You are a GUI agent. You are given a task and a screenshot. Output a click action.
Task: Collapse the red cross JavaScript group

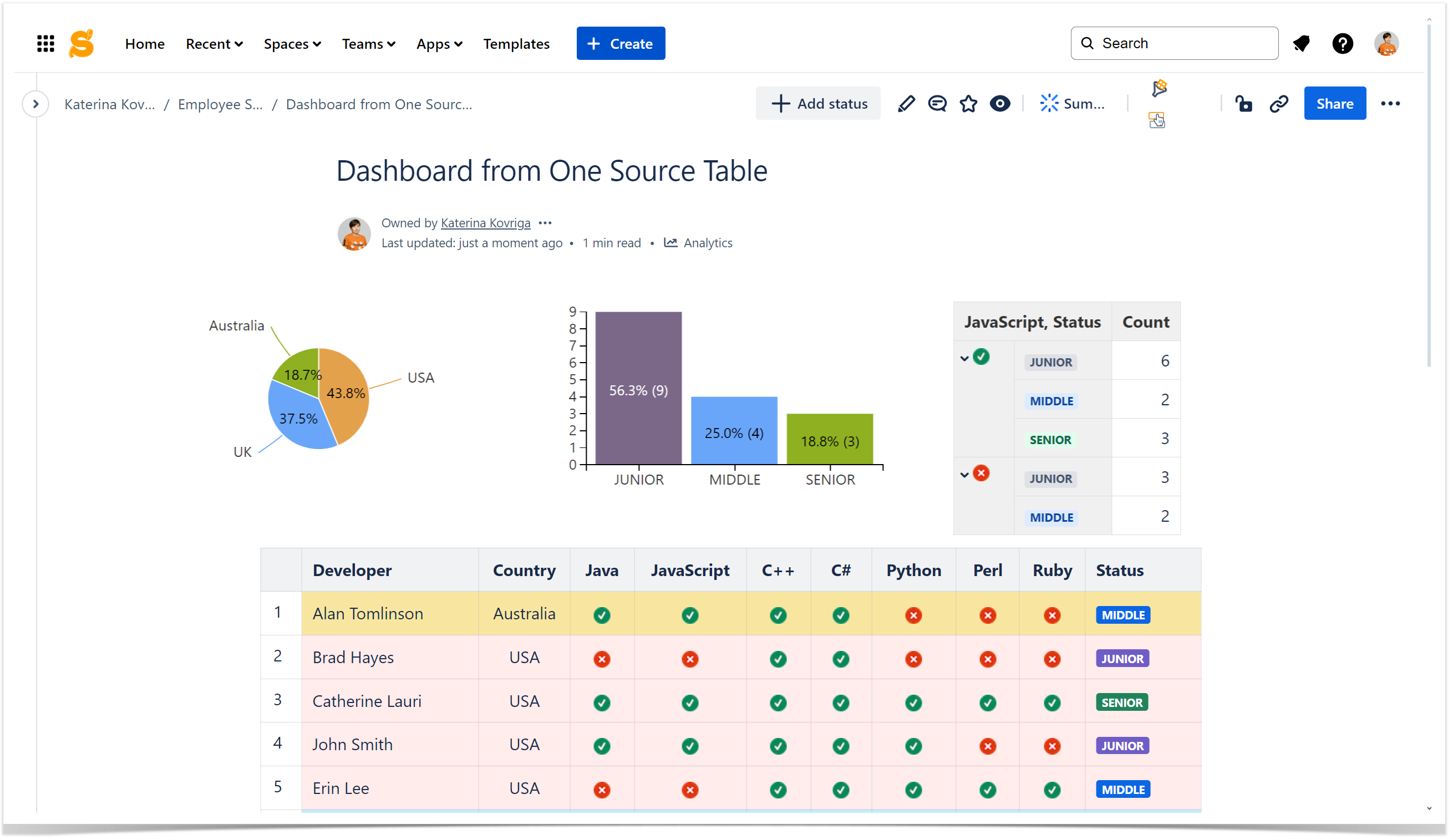pyautogui.click(x=964, y=476)
